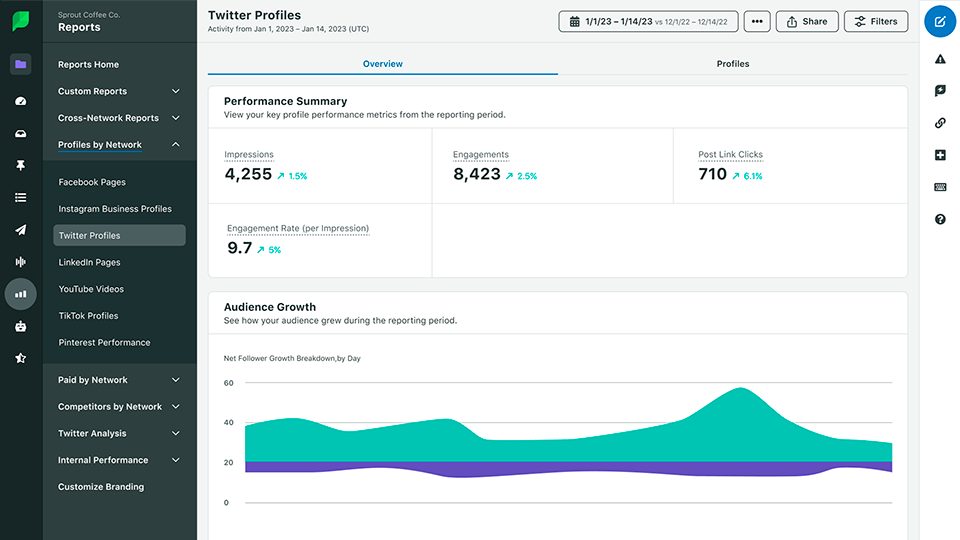Open the date range picker dropdown
This screenshot has height=540, width=960.
point(648,21)
